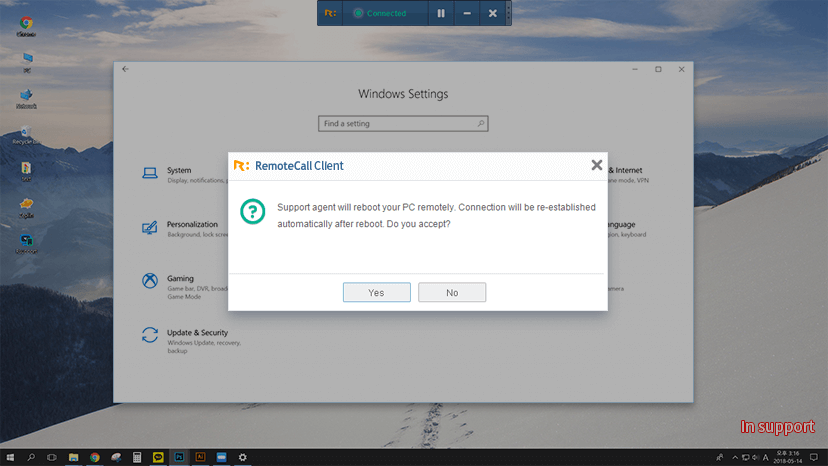This screenshot has width=828, height=466.
Task: Open the blue window app in the taskbar
Action: point(221,457)
